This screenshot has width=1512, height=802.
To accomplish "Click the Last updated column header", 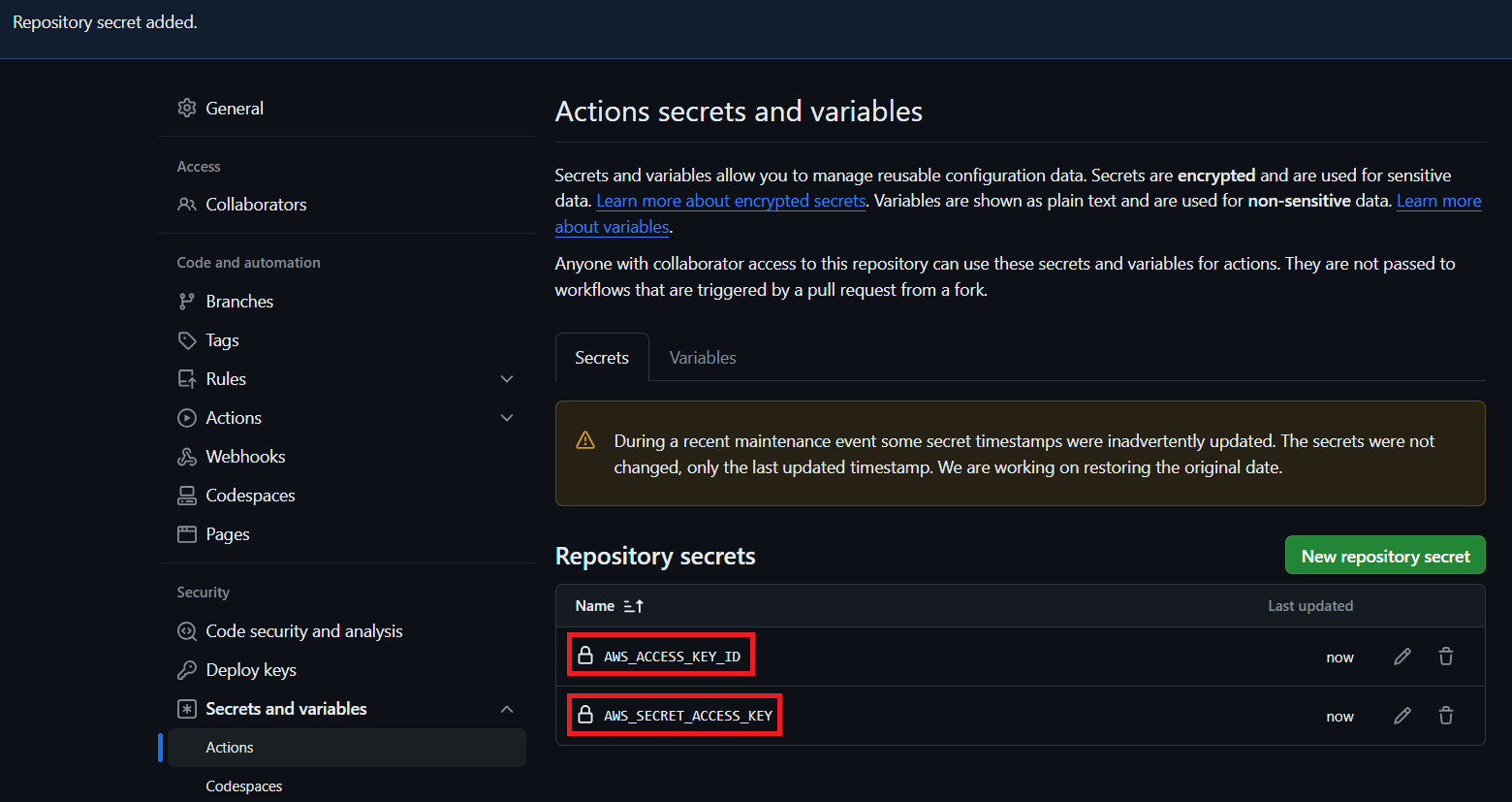I will [1310, 606].
